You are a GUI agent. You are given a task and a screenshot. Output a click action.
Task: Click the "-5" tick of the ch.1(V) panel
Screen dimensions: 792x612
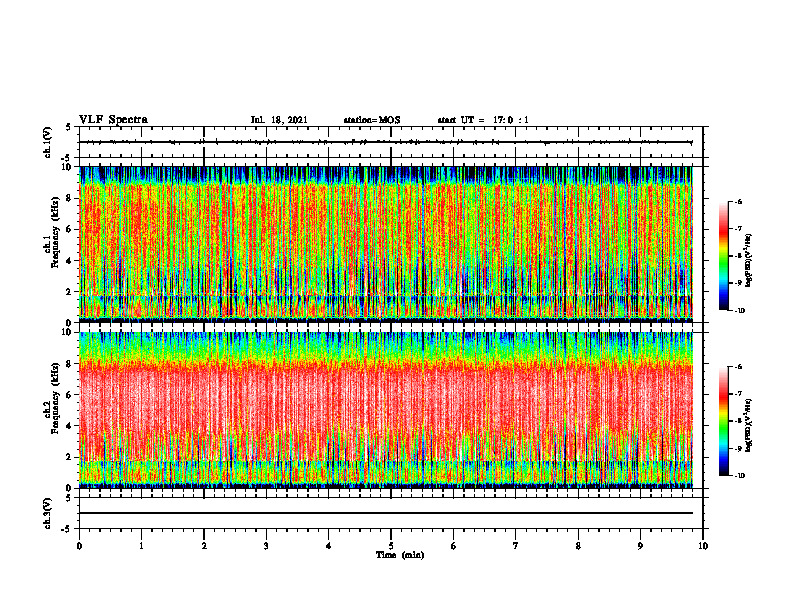68,158
